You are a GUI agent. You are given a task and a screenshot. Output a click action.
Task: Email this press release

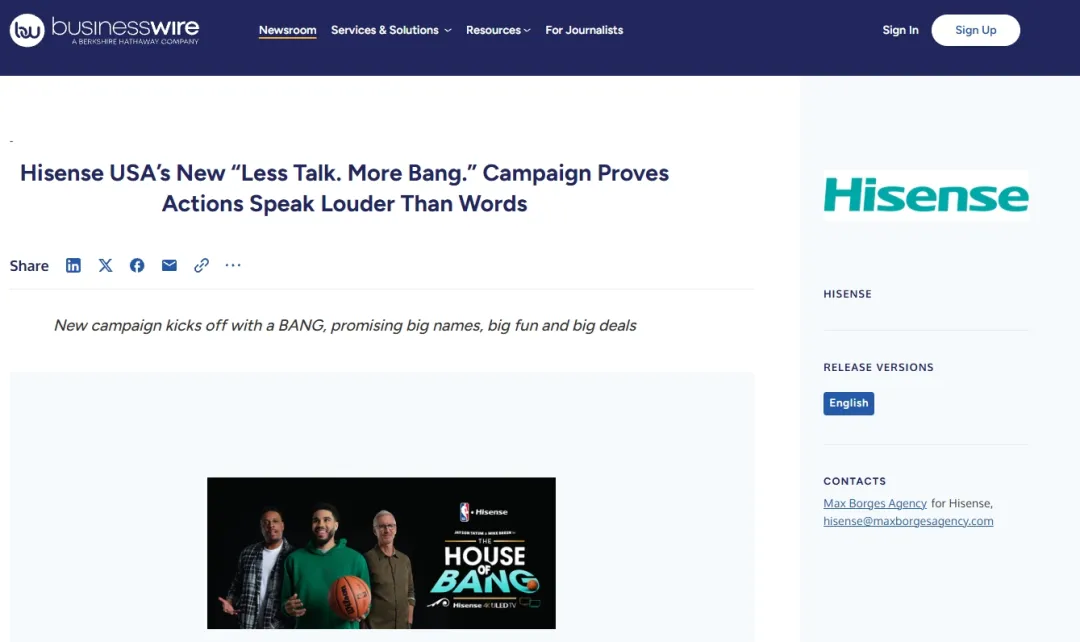pyautogui.click(x=169, y=265)
